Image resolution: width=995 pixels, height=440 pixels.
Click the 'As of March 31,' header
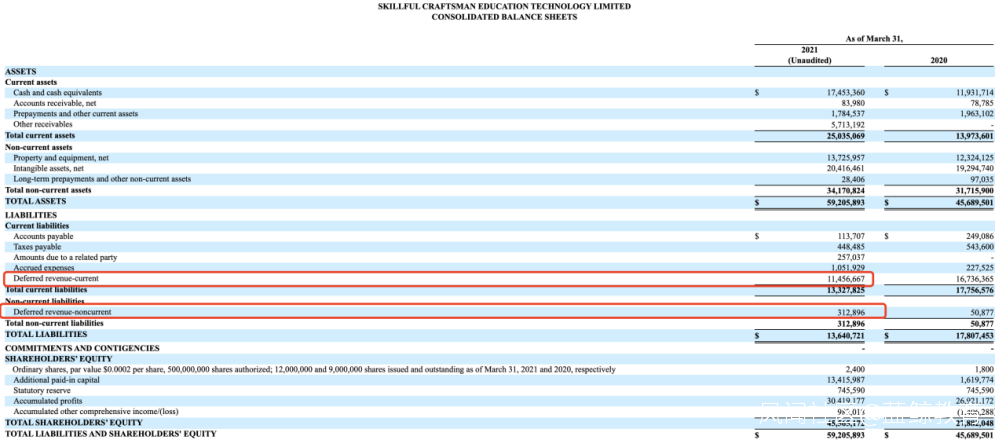(x=874, y=39)
